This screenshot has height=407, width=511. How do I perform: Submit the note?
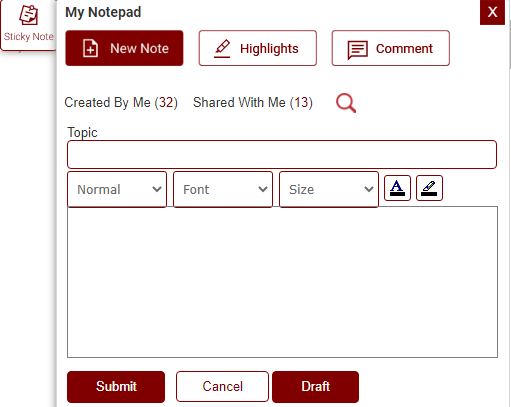pos(116,387)
